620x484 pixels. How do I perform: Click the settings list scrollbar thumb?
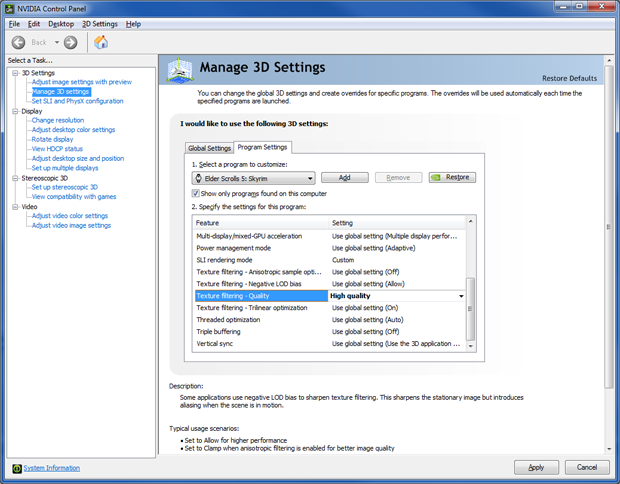pyautogui.click(x=471, y=309)
